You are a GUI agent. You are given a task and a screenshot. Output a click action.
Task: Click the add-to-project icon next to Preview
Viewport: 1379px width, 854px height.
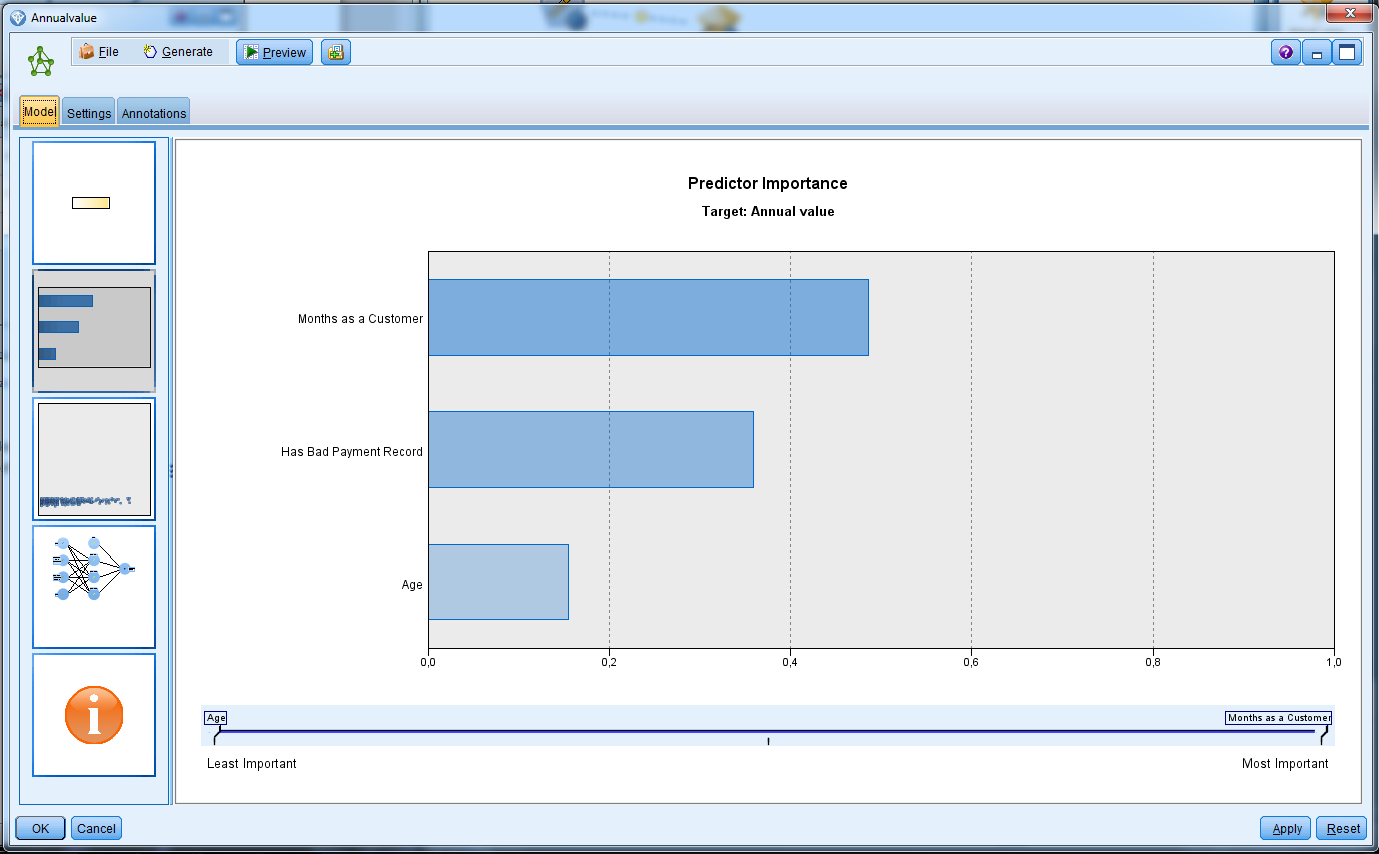click(336, 53)
